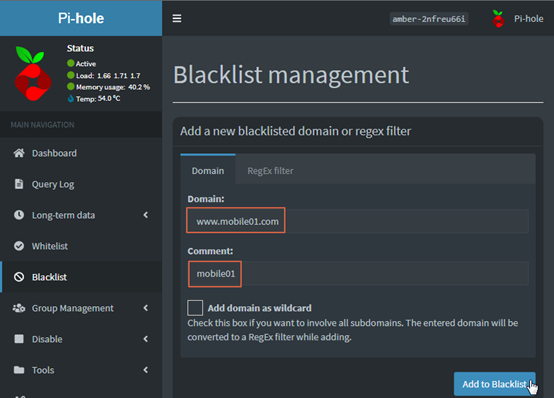Click the MAIN NAVIGATION header text

[42, 125]
